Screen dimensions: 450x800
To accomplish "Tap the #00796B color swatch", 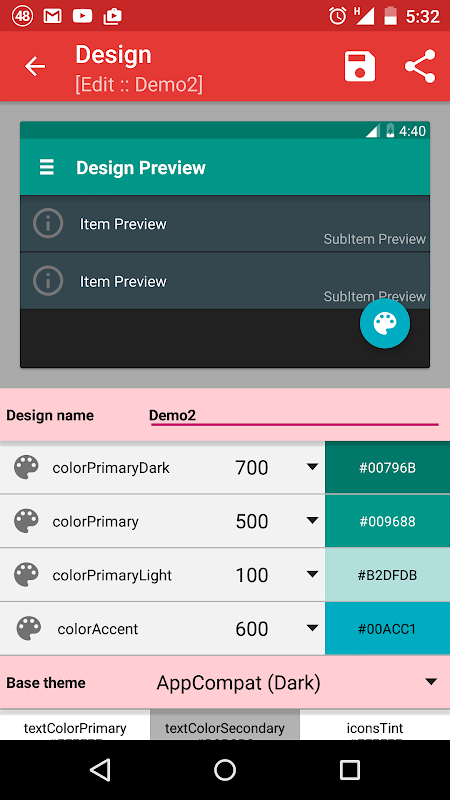I will tap(387, 467).
